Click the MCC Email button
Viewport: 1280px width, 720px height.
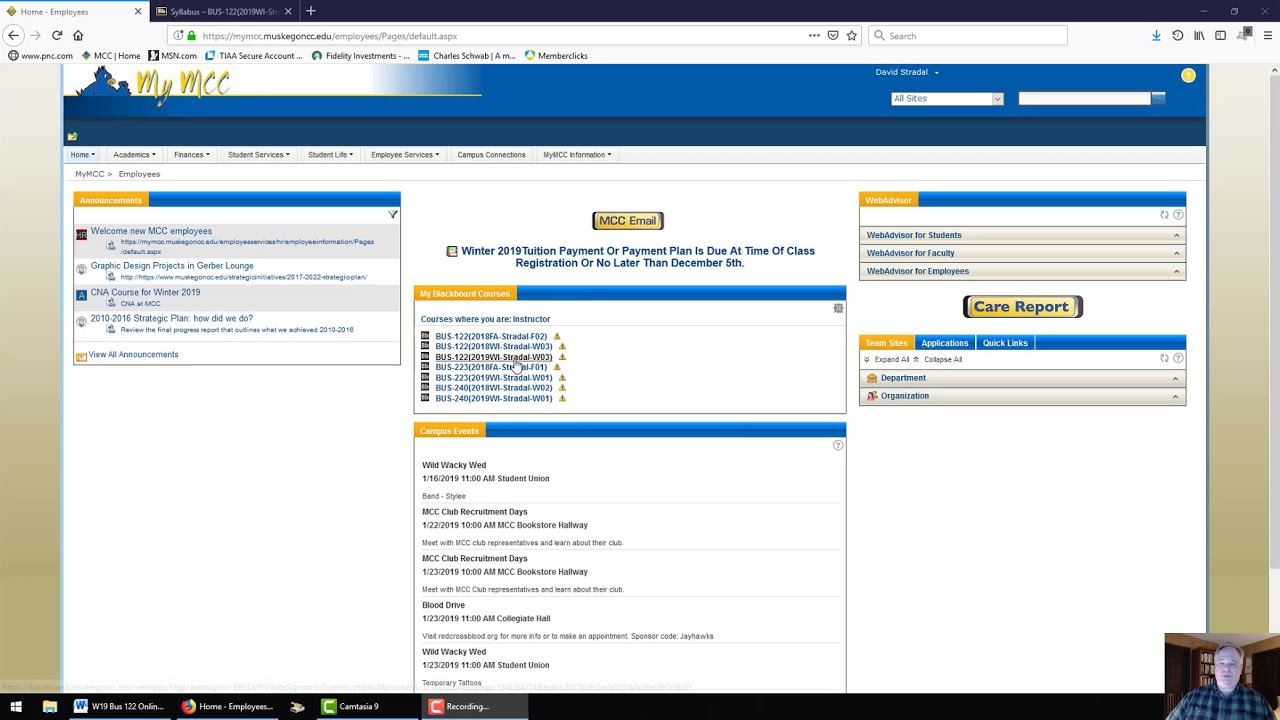[x=628, y=221]
